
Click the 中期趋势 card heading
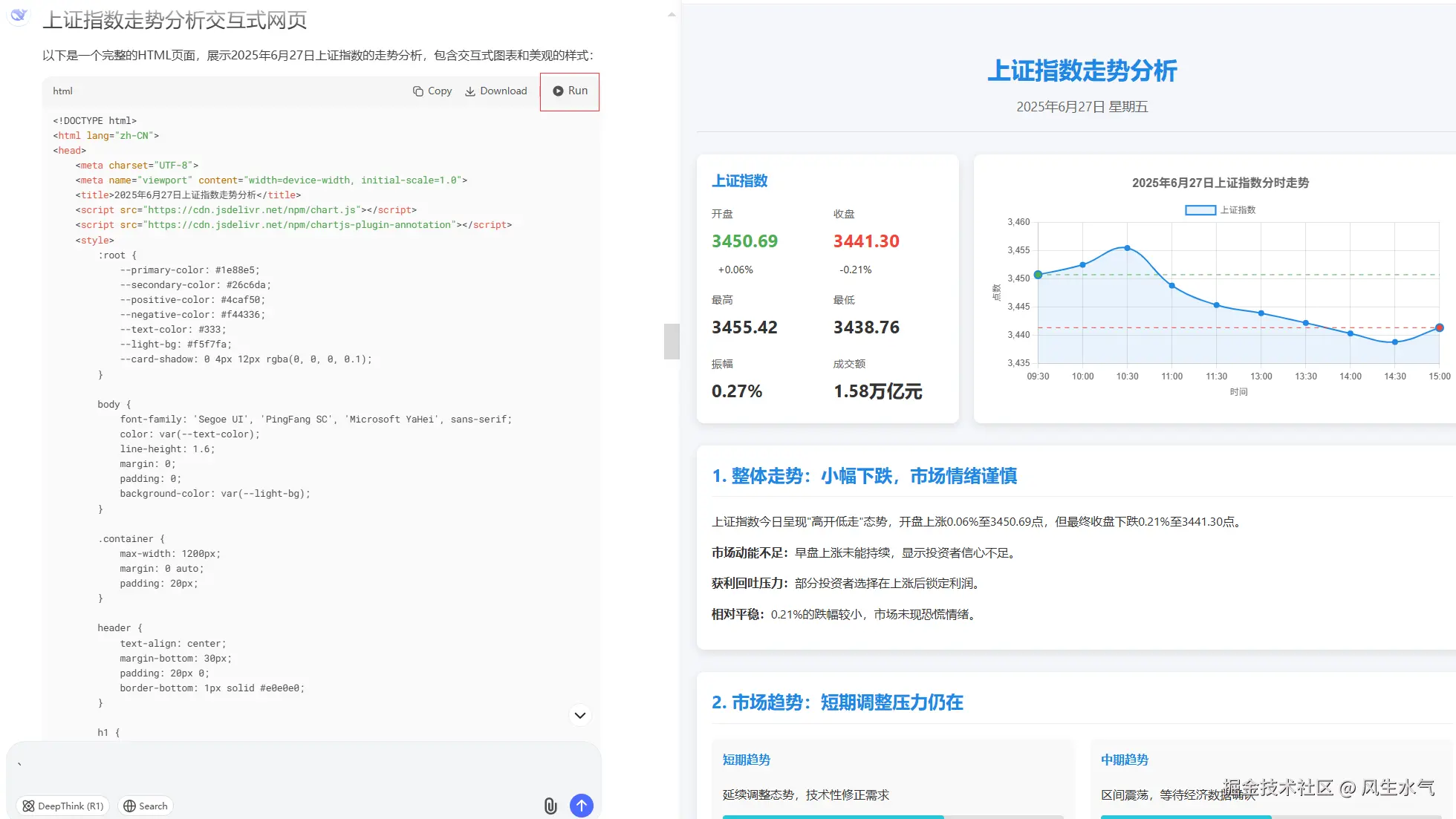coord(1124,760)
